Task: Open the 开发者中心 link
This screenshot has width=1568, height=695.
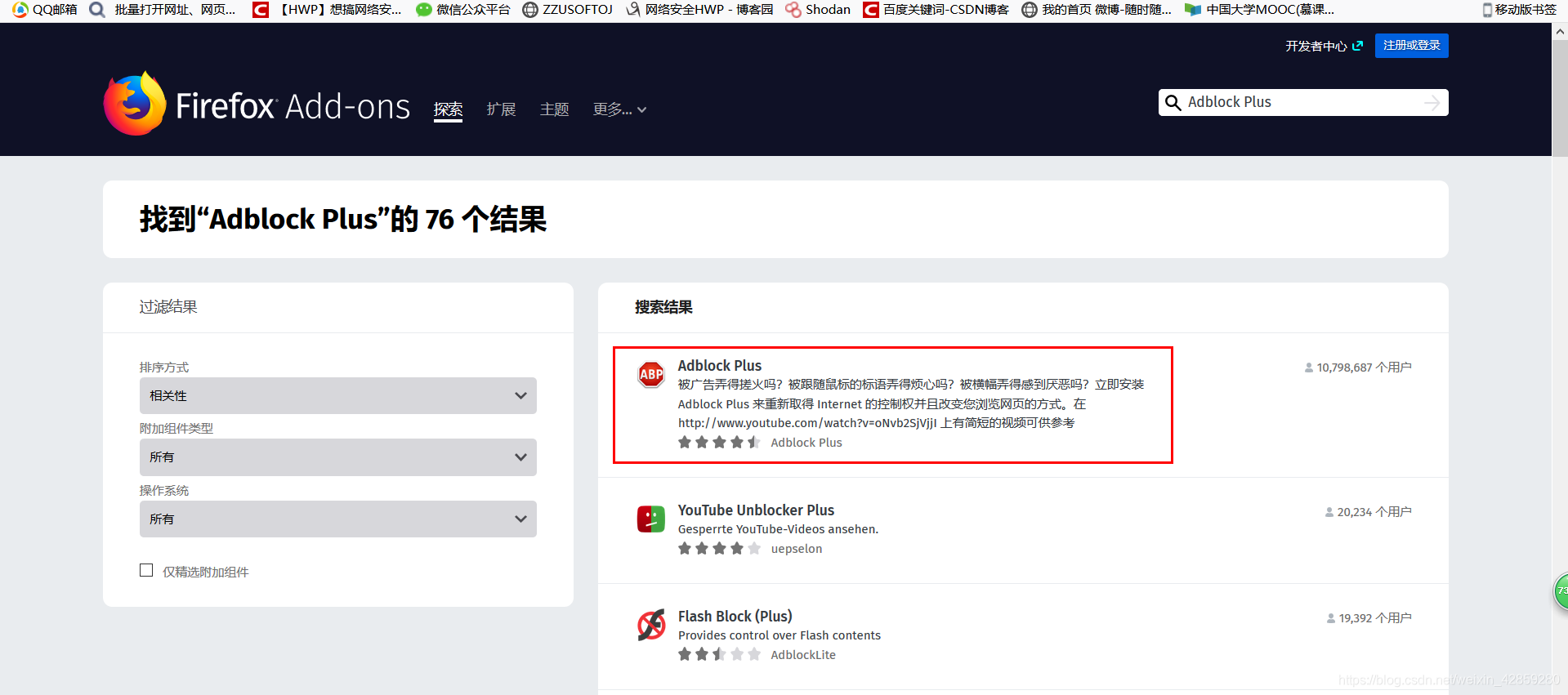Action: coord(1316,46)
